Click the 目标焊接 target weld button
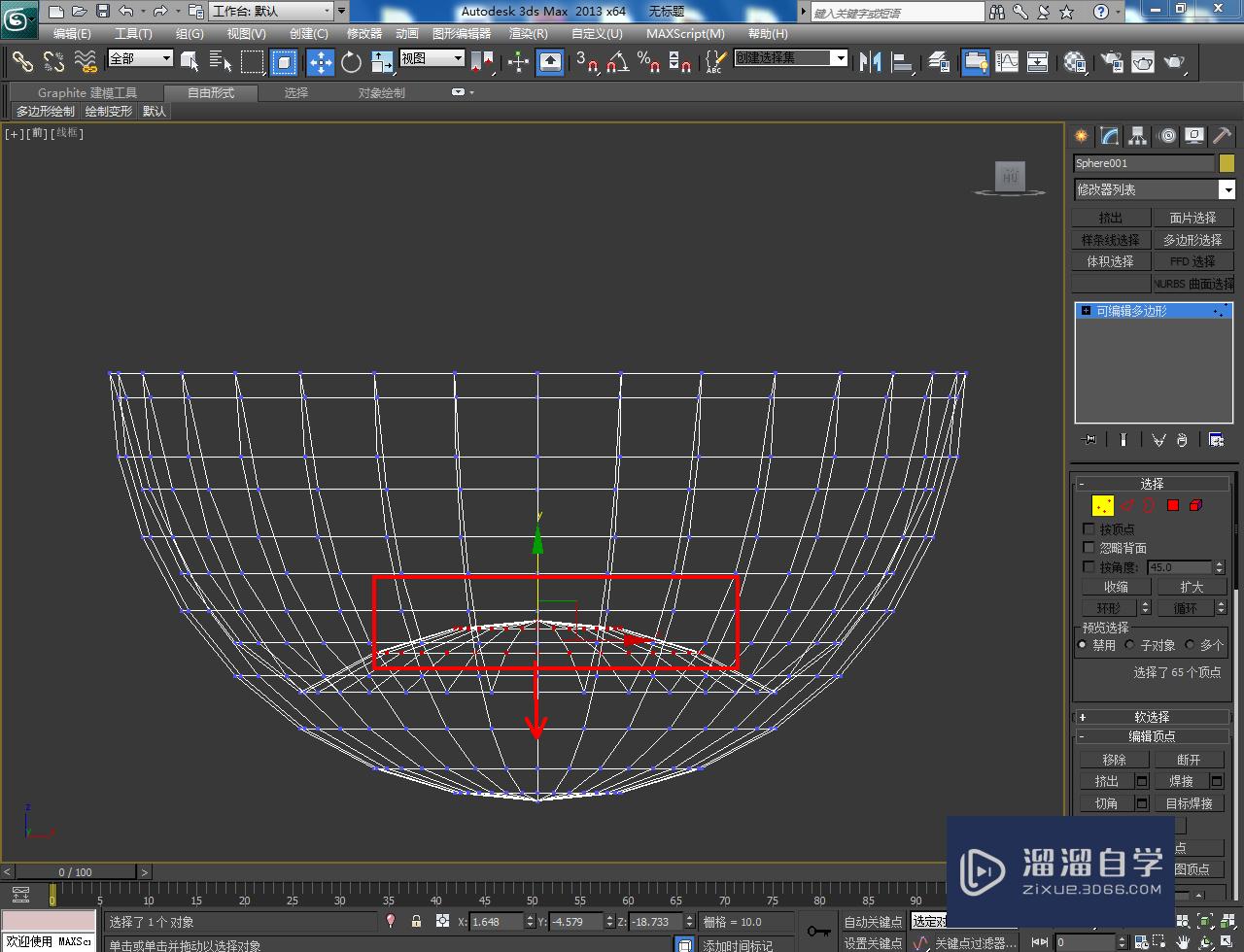The height and width of the screenshot is (952, 1244). tap(1189, 803)
